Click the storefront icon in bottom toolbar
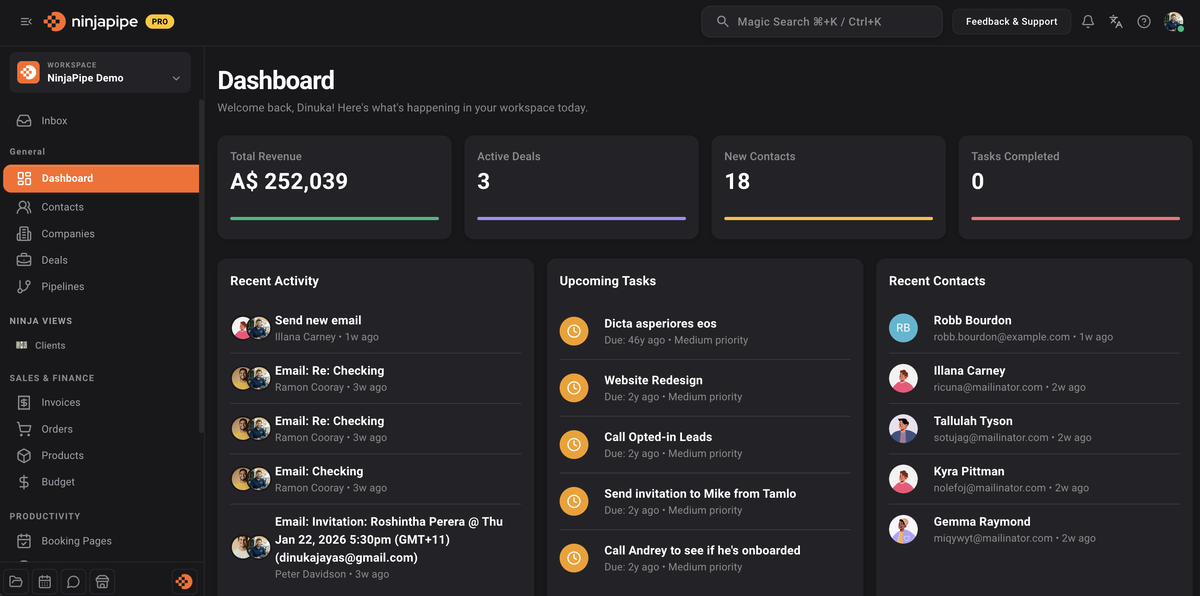Image resolution: width=1200 pixels, height=596 pixels. point(102,581)
